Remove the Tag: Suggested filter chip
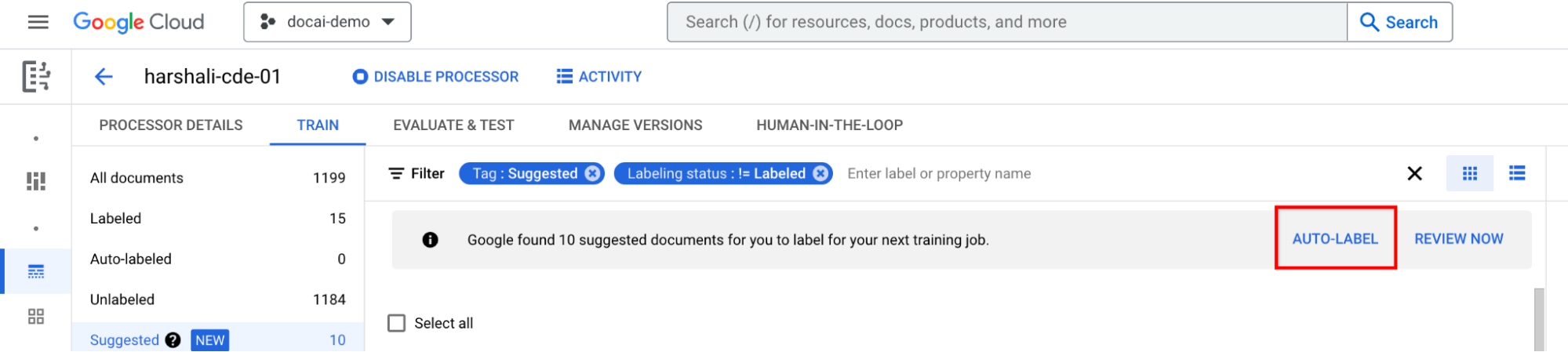This screenshot has height=352, width=1568. (x=593, y=173)
